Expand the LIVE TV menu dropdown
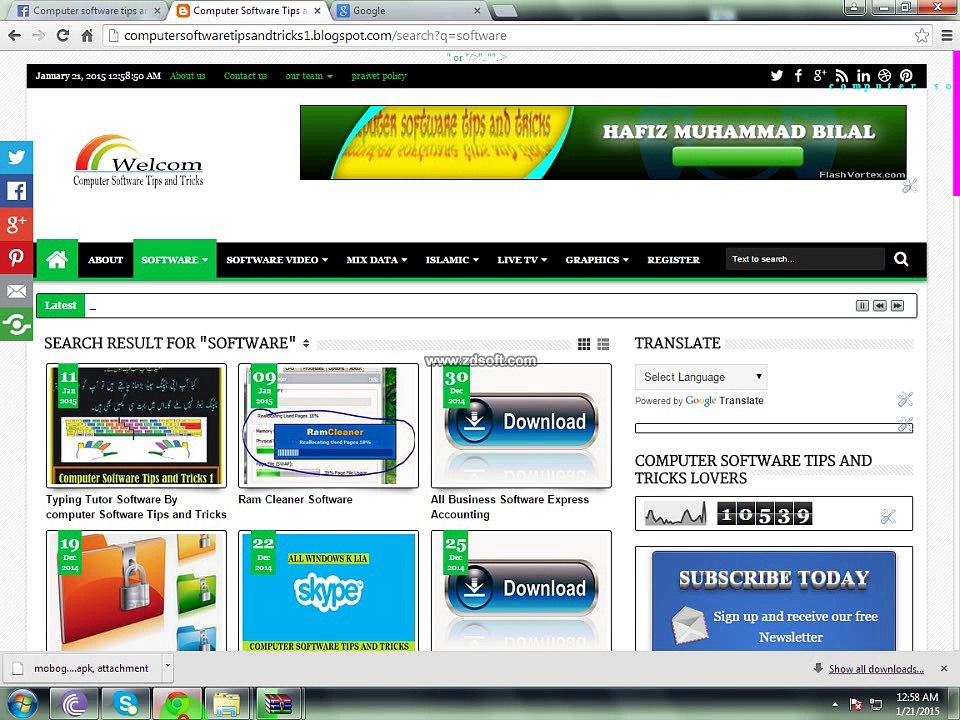This screenshot has width=960, height=720. point(522,260)
